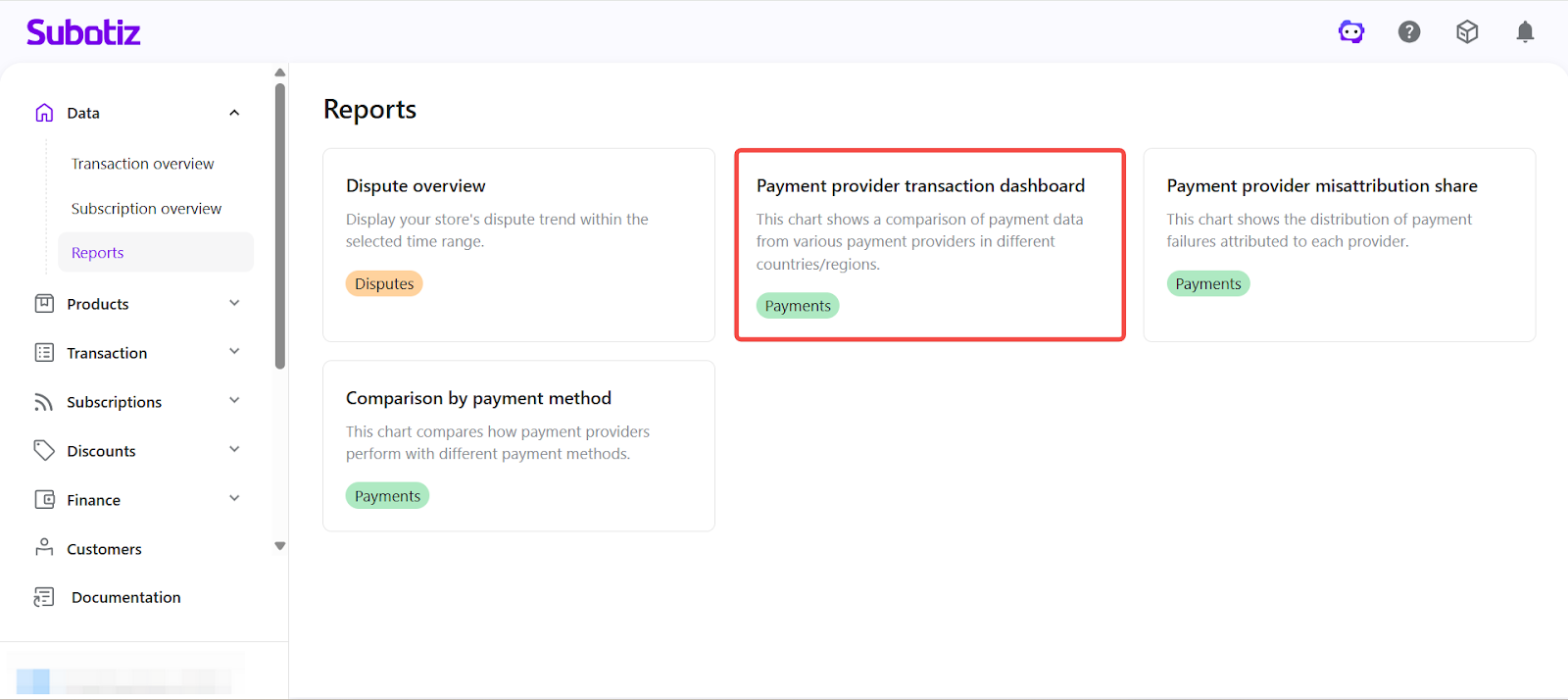Expand the Products menu chevron
Viewport: 1568px width, 700px height.
click(234, 303)
